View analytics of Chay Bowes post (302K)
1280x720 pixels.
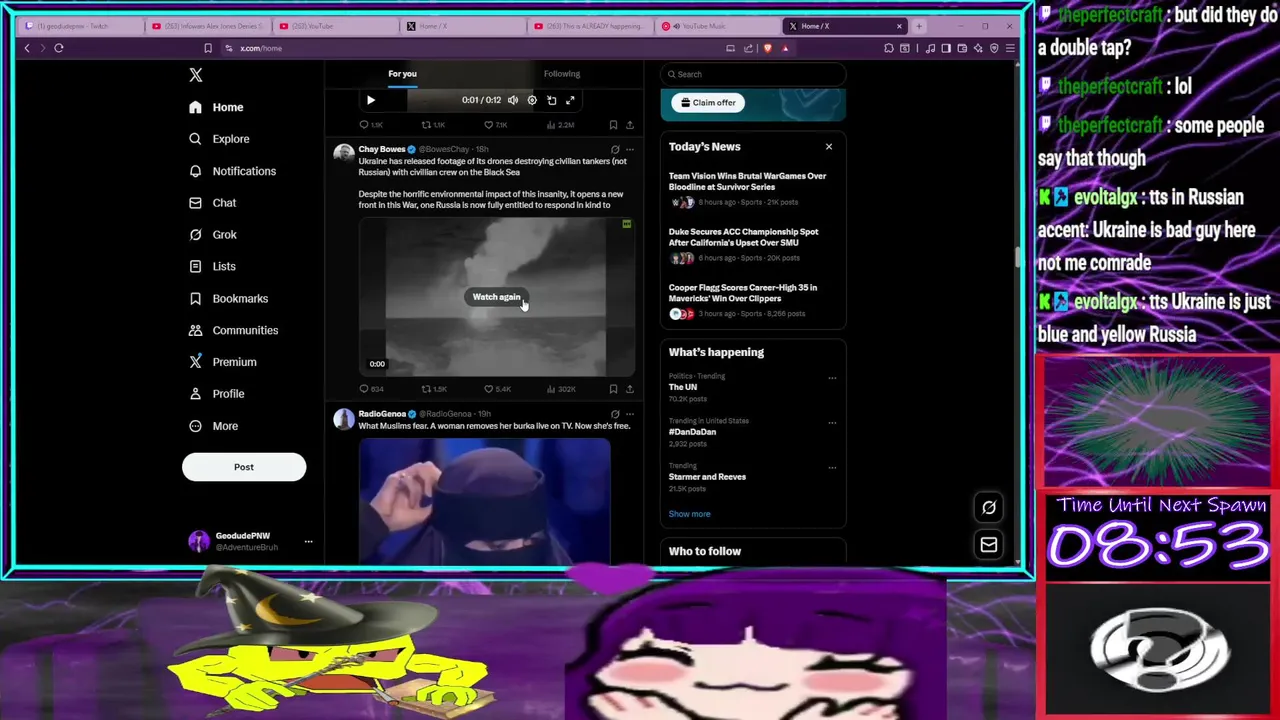[561, 389]
